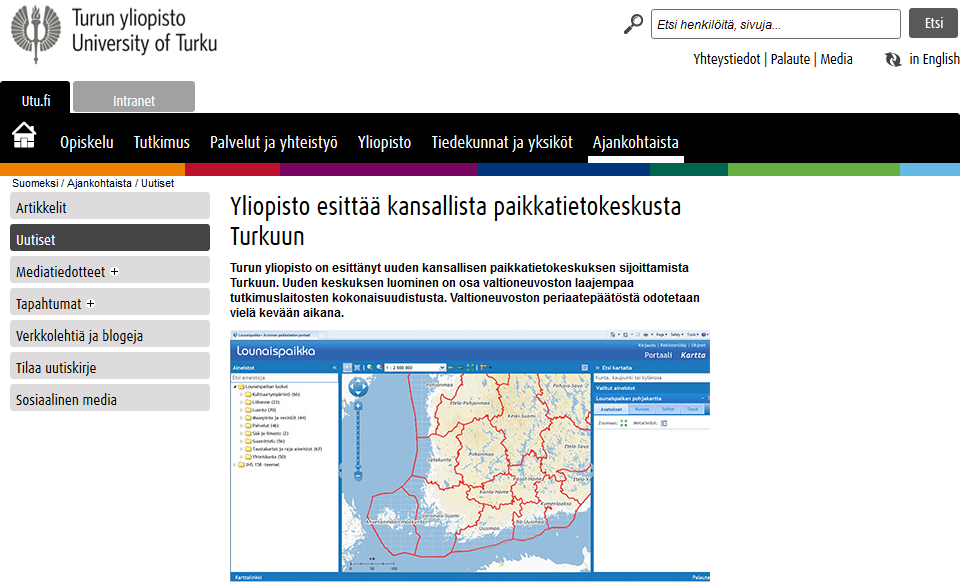This screenshot has height=586, width=961.
Task: Expand the Tapahtumat submenu plus icon
Action: (91, 303)
